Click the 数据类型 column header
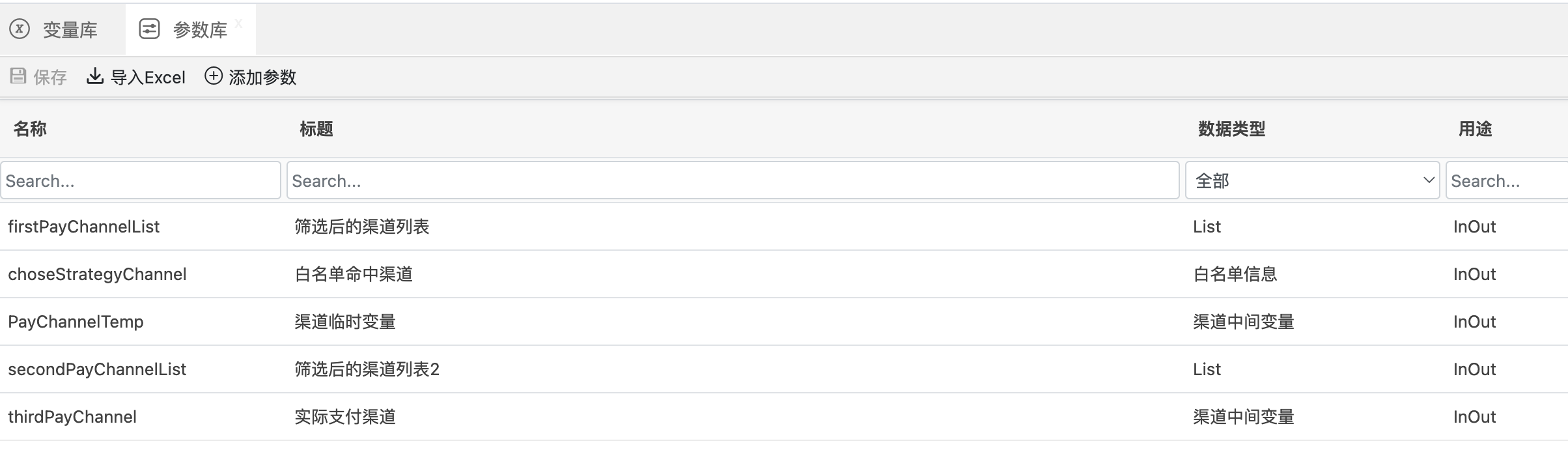This screenshot has width=1568, height=452. click(x=1231, y=129)
